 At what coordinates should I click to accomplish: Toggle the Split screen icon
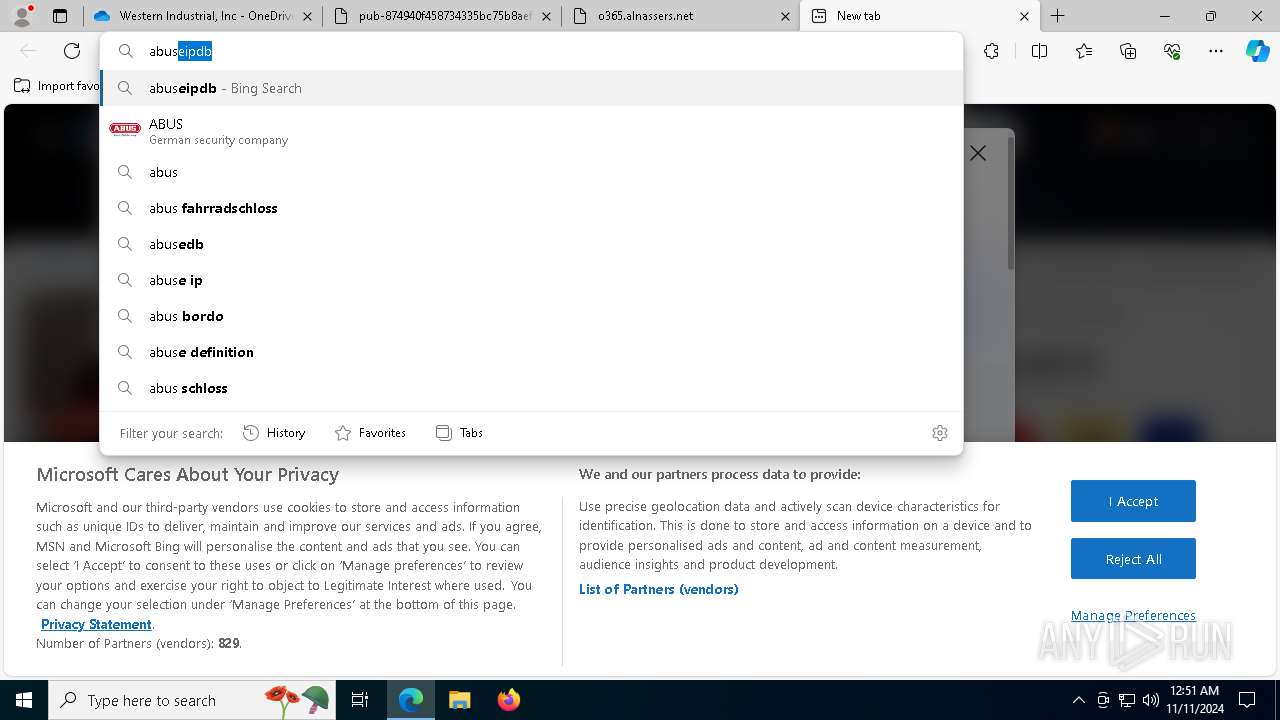(1039, 51)
